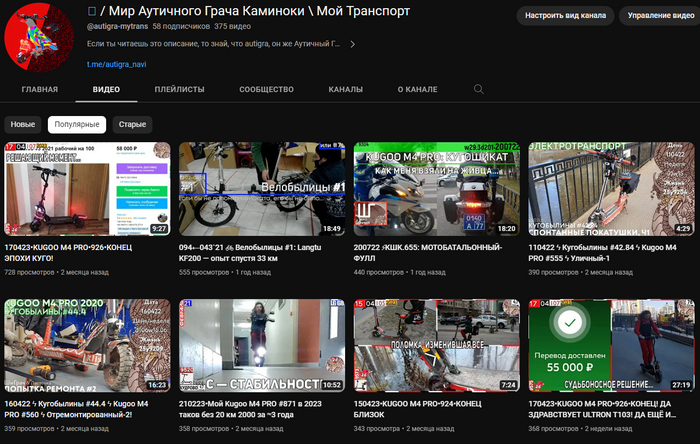This screenshot has height=444, width=700.
Task: Click the channel search magnifier icon
Action: [479, 89]
